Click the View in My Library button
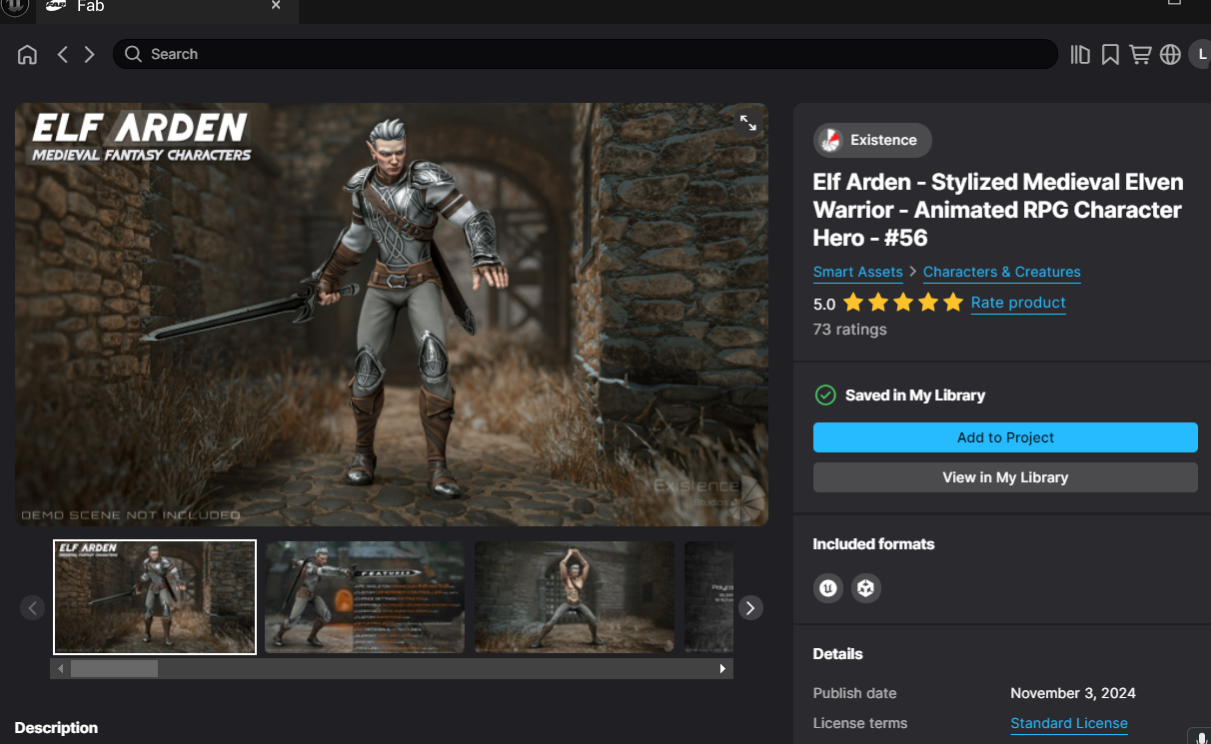1211x744 pixels. tap(1005, 477)
